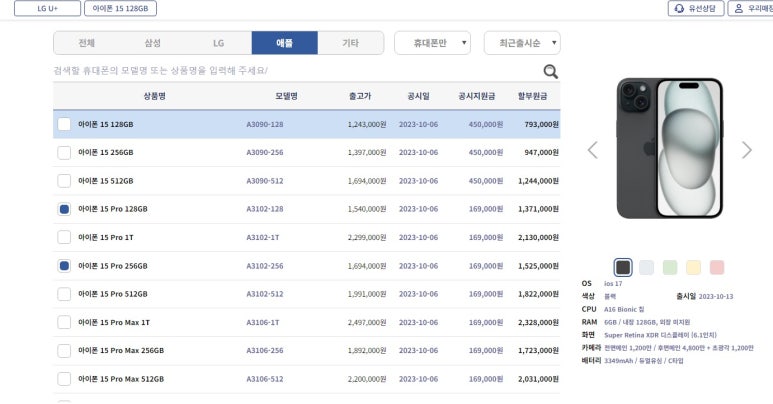773x404 pixels.
Task: Click the A16 Bionic 칩 CPU value
Action: 624,309
